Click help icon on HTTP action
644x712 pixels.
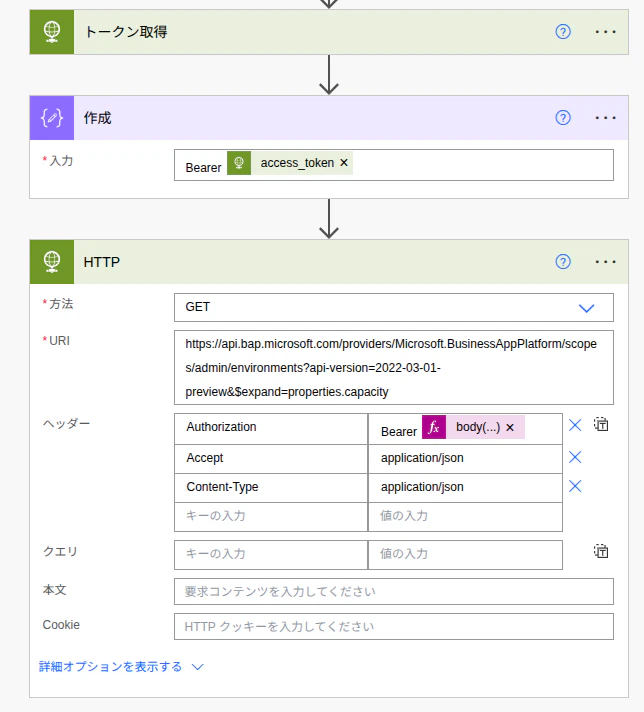pyautogui.click(x=563, y=262)
